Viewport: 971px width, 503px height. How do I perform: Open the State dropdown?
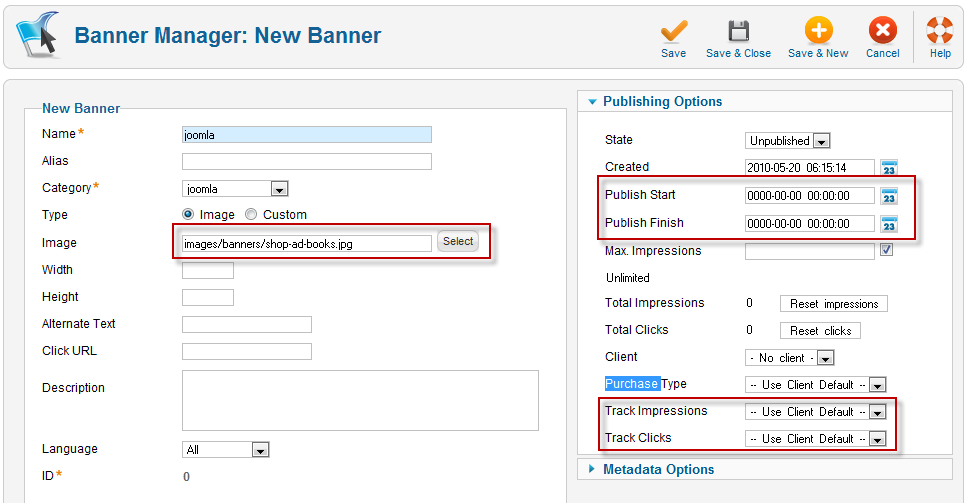pyautogui.click(x=788, y=141)
